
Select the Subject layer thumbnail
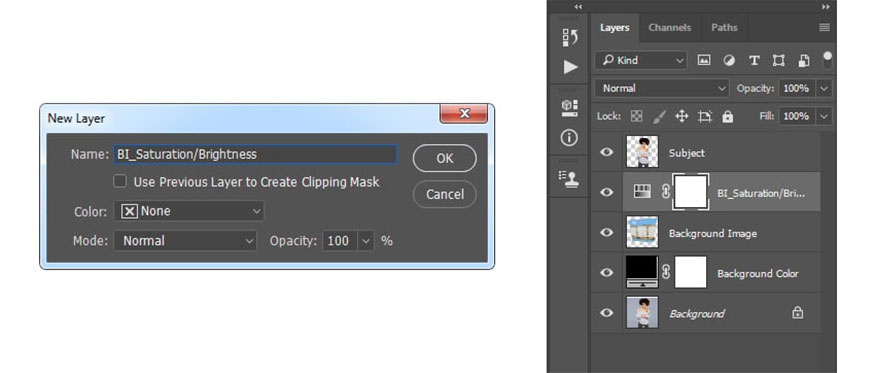(642, 152)
